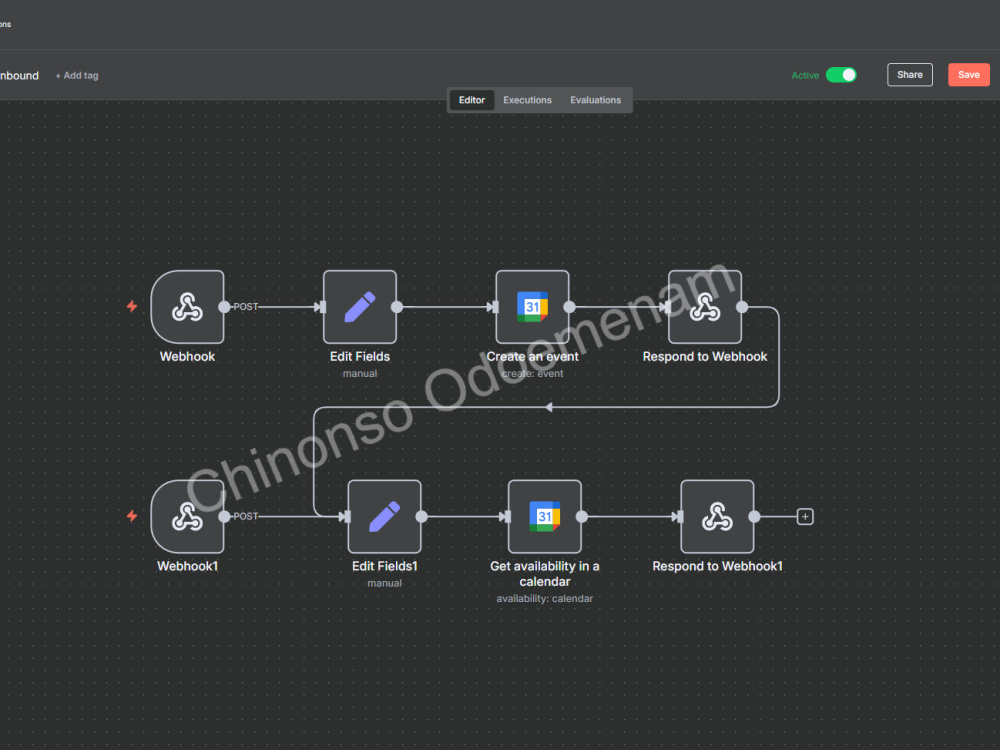Switch to the Editor tab
The image size is (1000, 750).
(x=472, y=100)
